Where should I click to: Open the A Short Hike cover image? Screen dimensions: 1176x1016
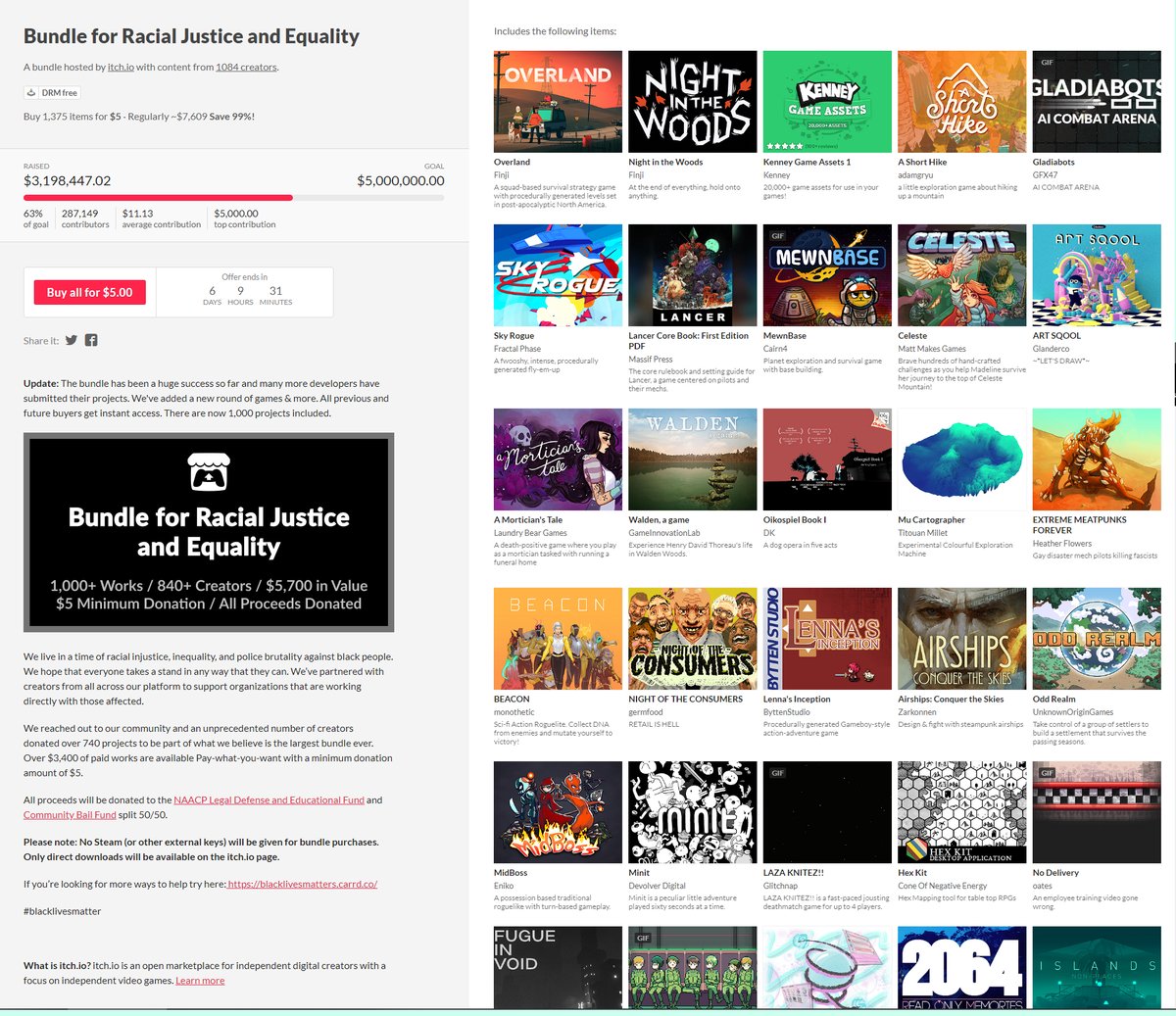click(x=961, y=102)
